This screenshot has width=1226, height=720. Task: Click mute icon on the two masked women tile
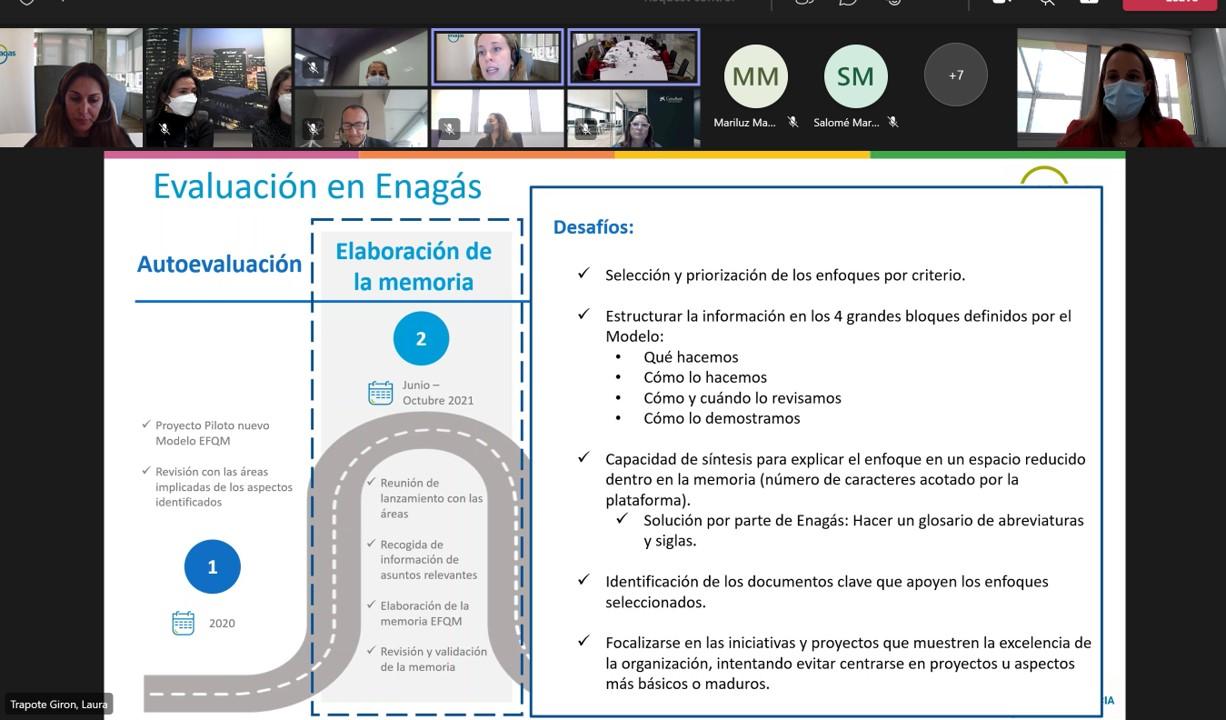tap(165, 129)
